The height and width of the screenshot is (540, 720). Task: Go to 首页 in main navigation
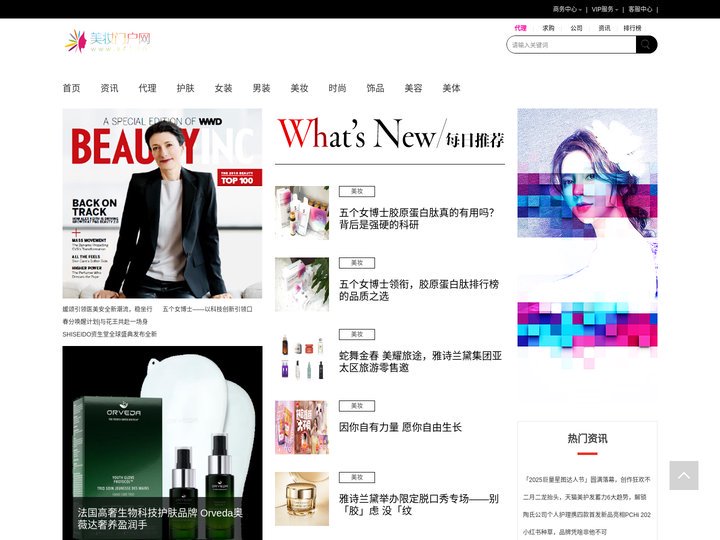[x=71, y=88]
